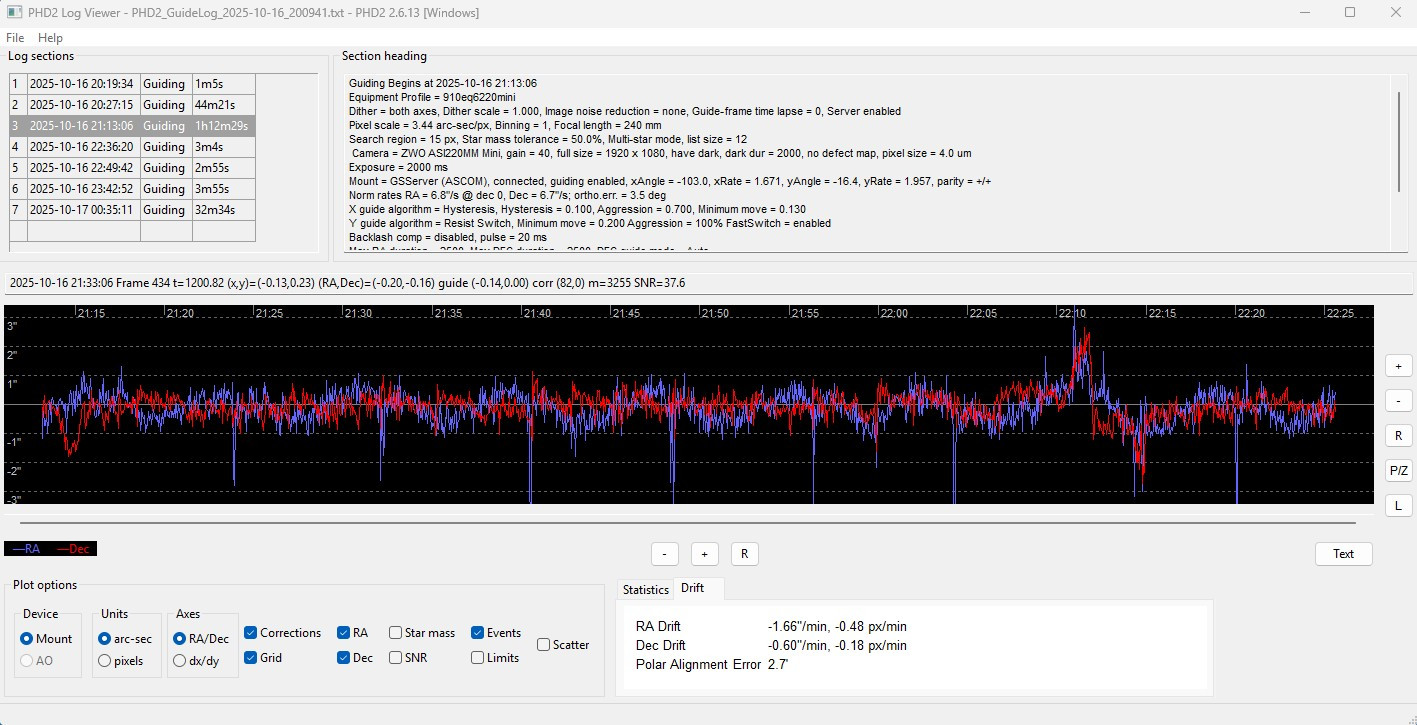Click the 32m34s duration cell
Screen dimensions: 1417x725
click(x=224, y=210)
